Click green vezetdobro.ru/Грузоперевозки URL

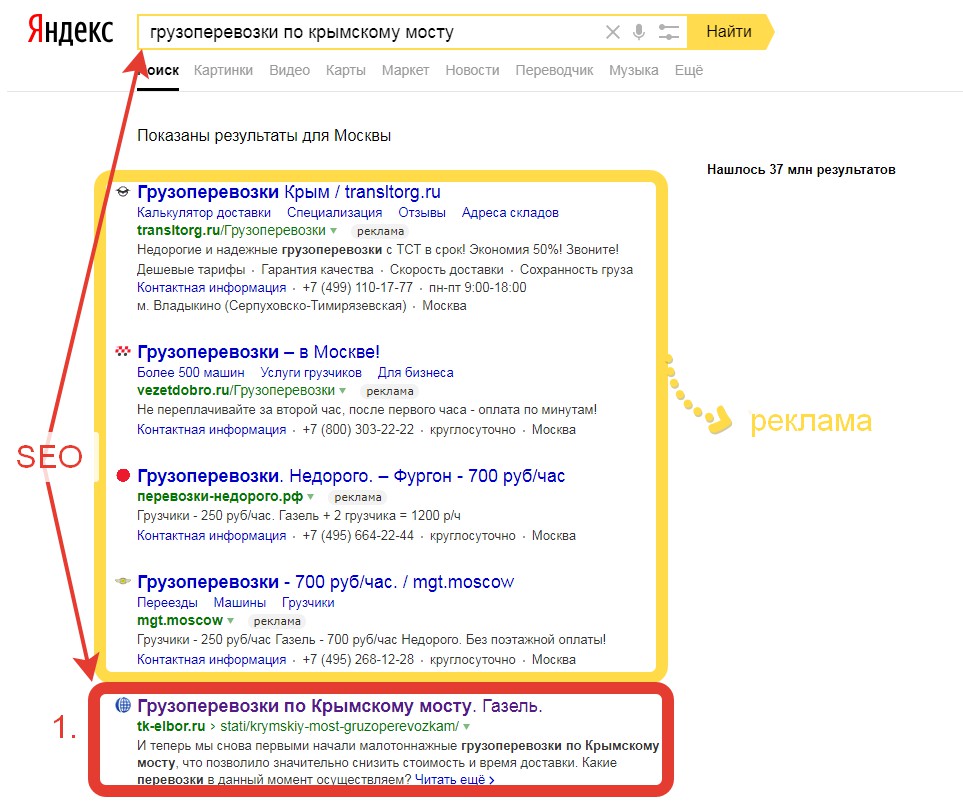coord(236,390)
